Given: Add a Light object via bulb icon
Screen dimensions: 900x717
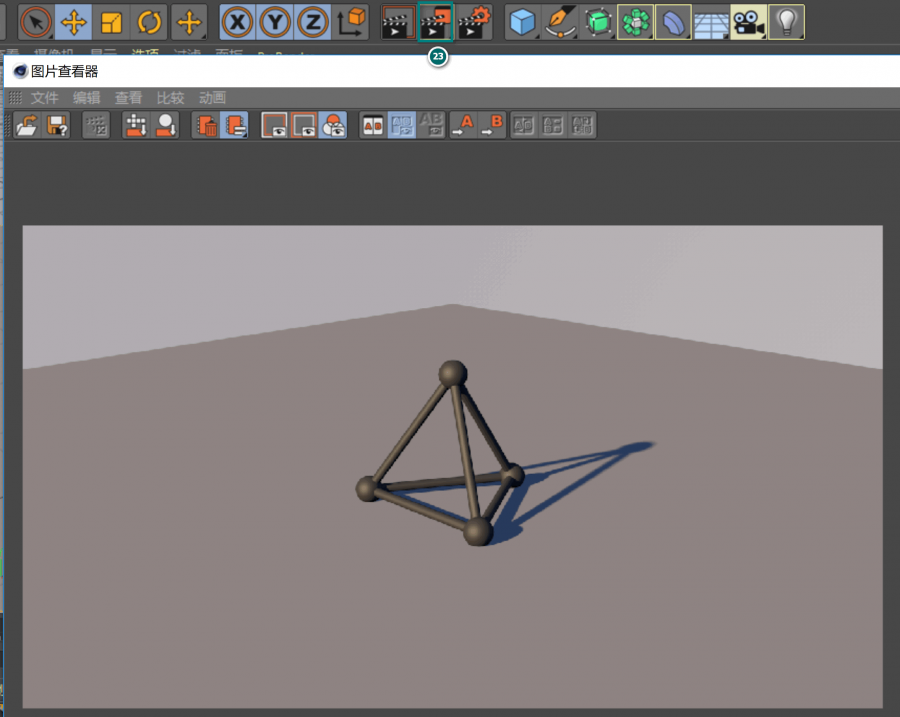Looking at the screenshot, I should [786, 22].
